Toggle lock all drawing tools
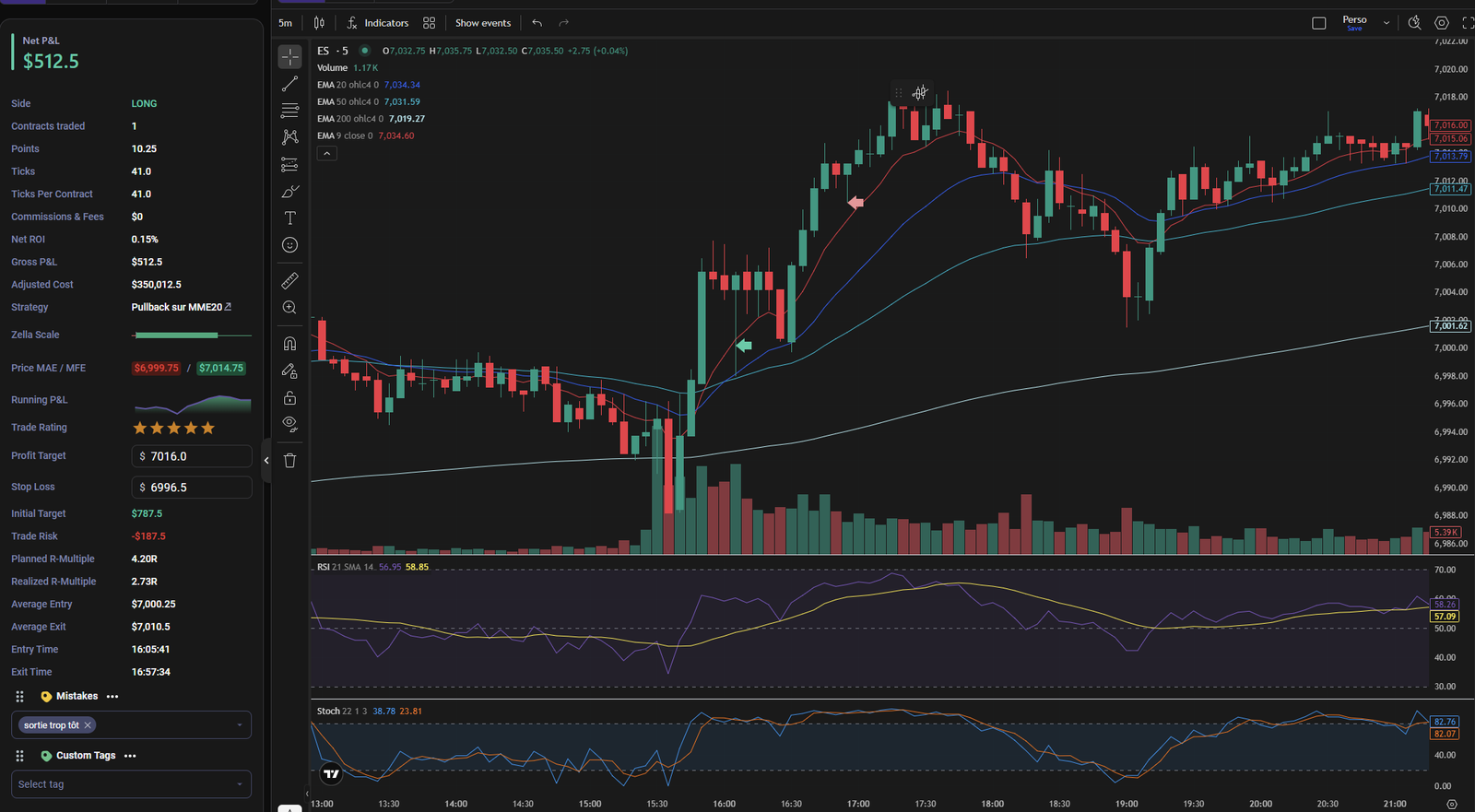 coord(289,398)
